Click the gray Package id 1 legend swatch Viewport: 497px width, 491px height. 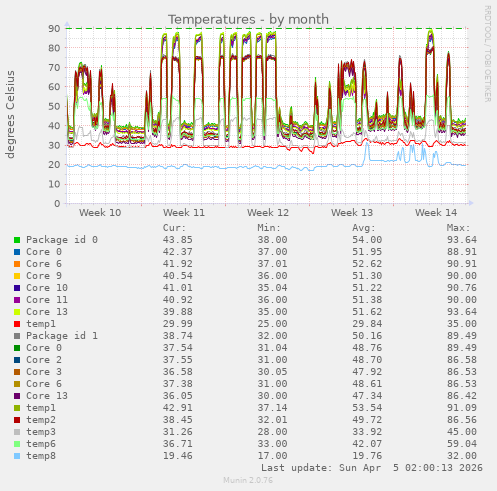17,336
